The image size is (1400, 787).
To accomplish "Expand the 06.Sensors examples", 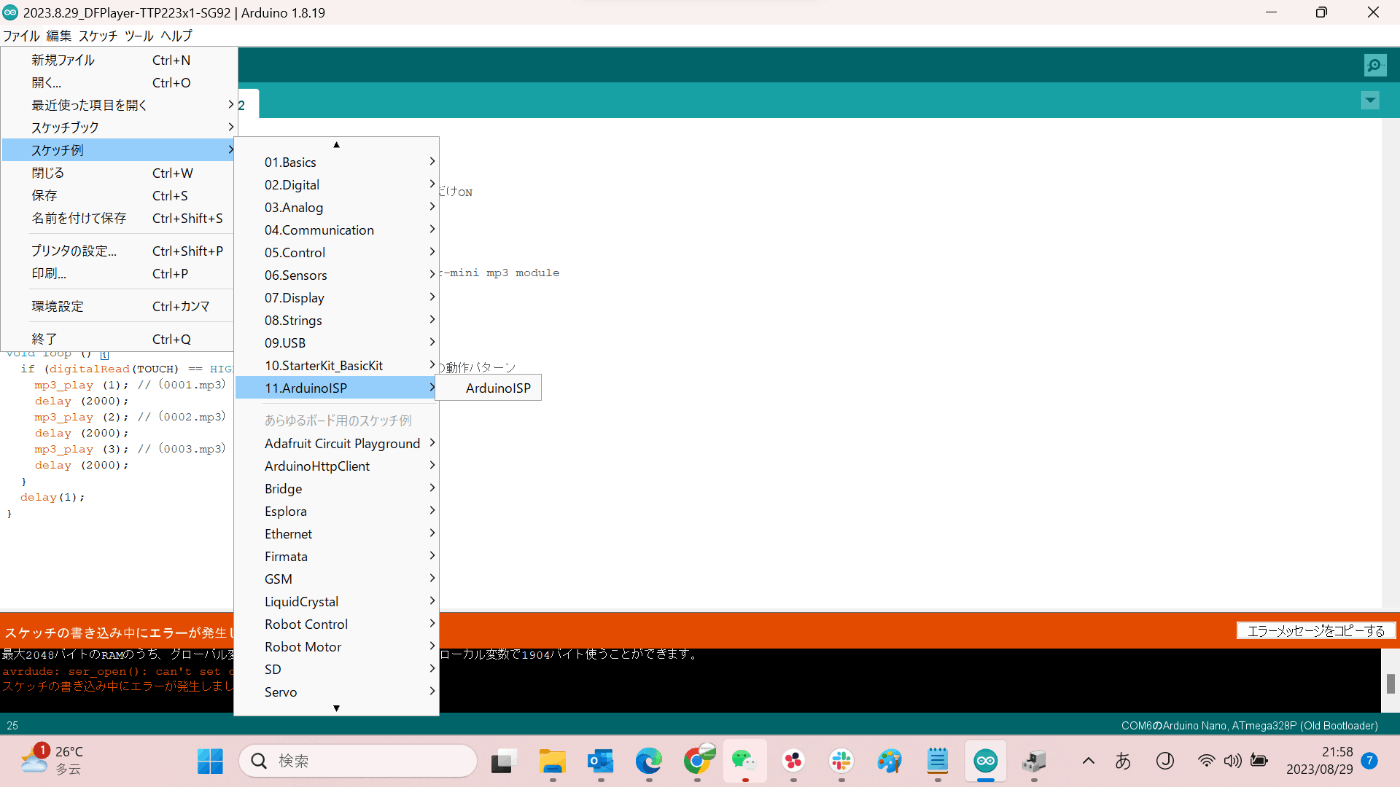I will click(x=336, y=275).
